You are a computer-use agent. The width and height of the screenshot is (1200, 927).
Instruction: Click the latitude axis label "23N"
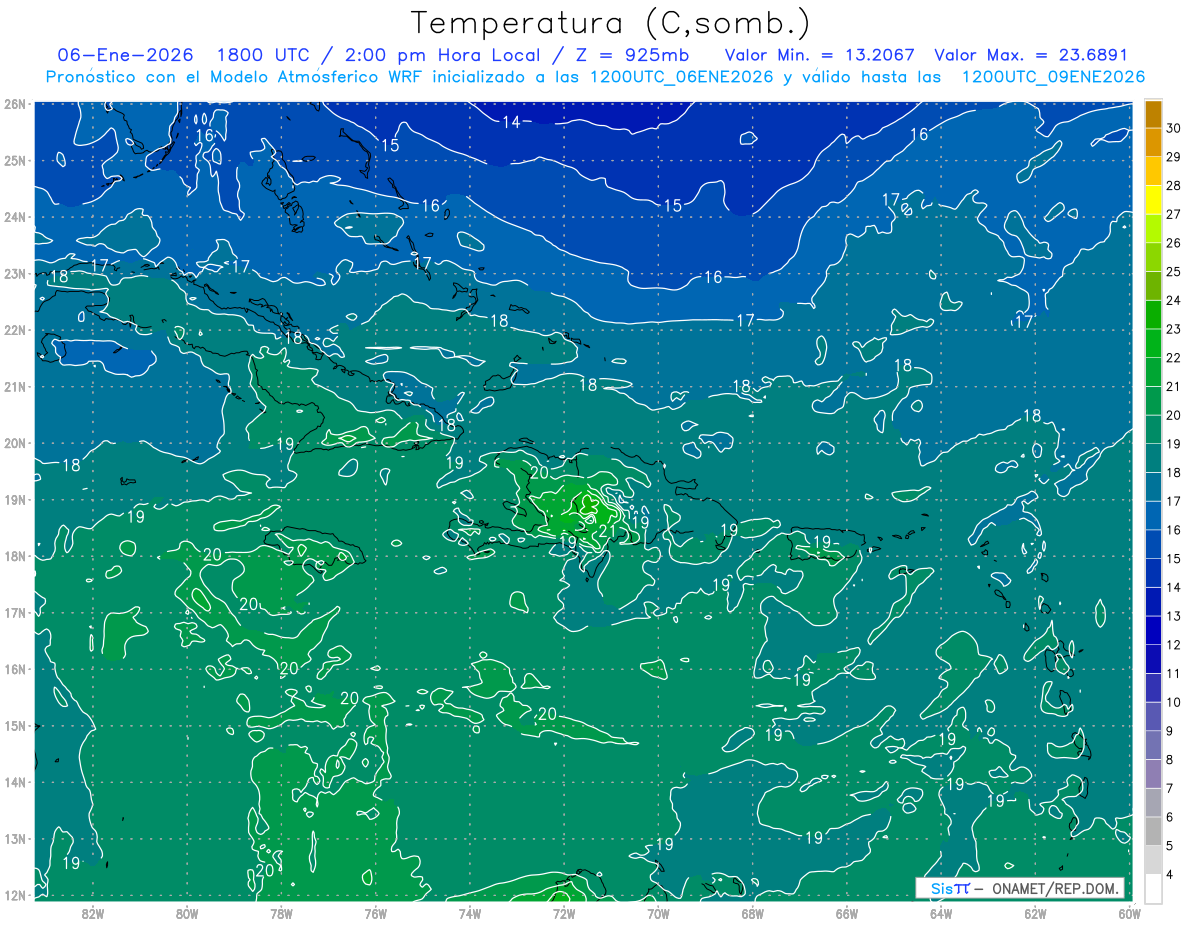tap(15, 273)
